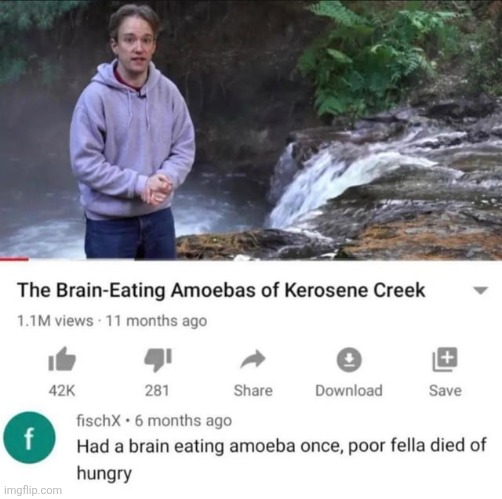Viewport: 502px width, 499px height.
Task: Dislike the video with thumbs down icon
Action: 158,360
